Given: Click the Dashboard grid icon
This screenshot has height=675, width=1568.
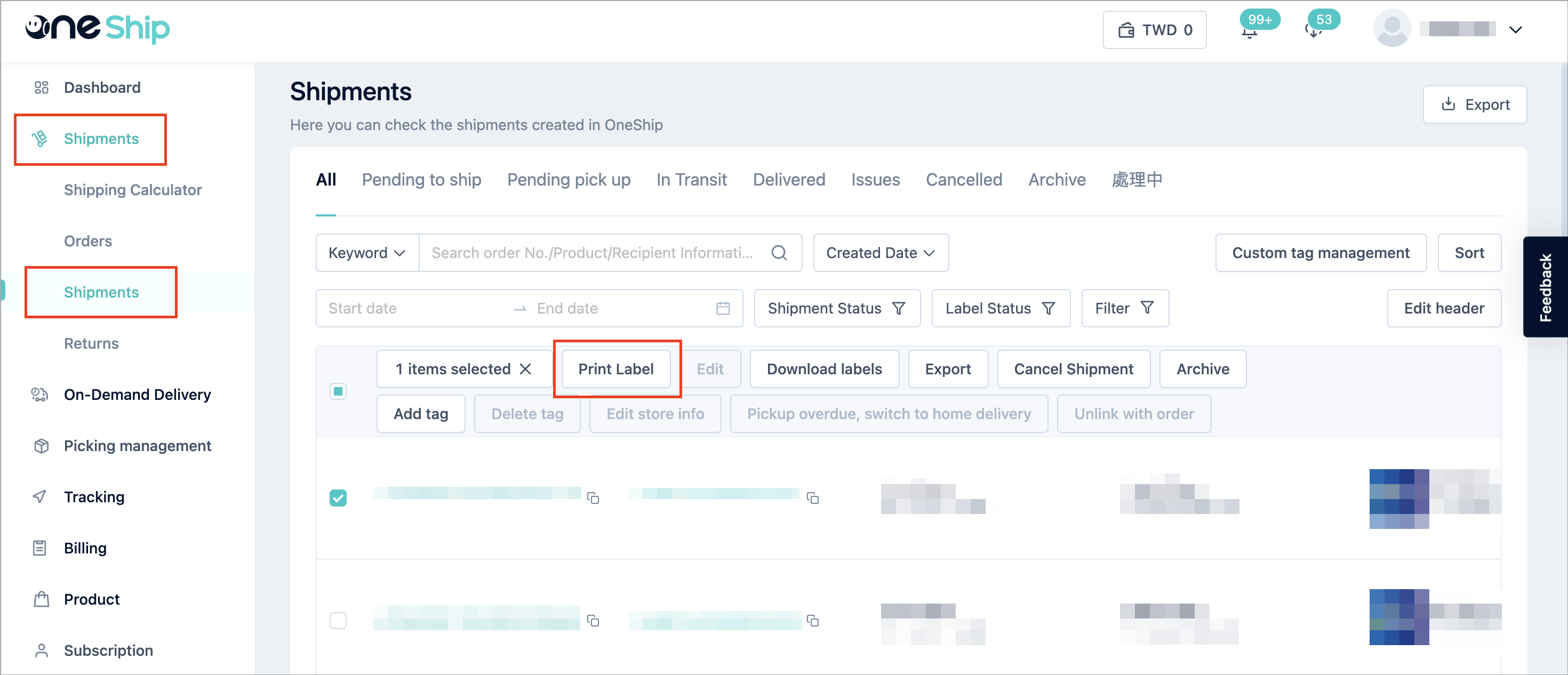Looking at the screenshot, I should point(41,87).
